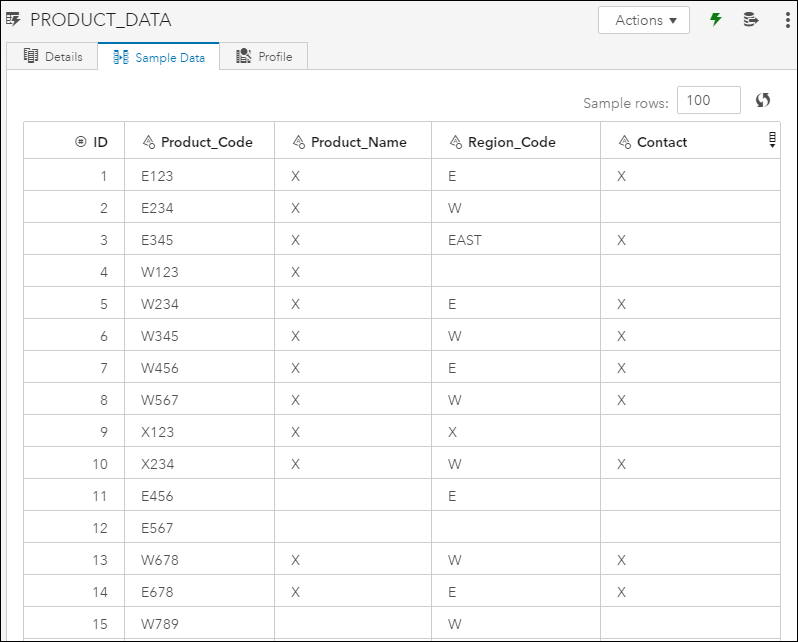Screen dimensions: 798x642
Task: Switch to the Details tab
Action: click(53, 57)
